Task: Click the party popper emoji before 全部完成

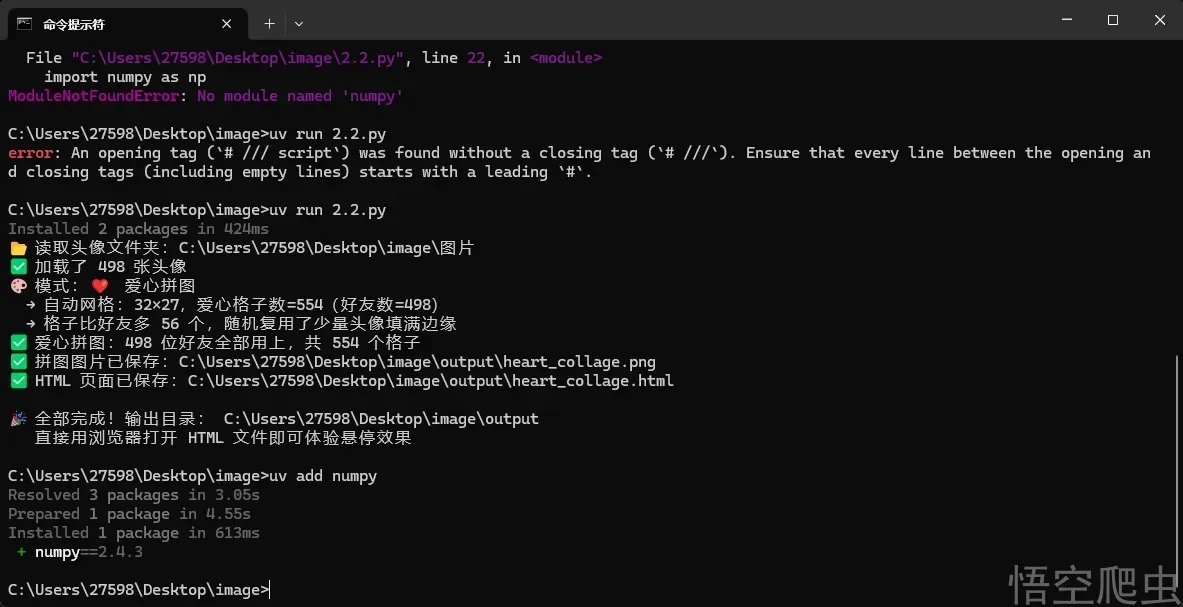Action: pos(17,418)
